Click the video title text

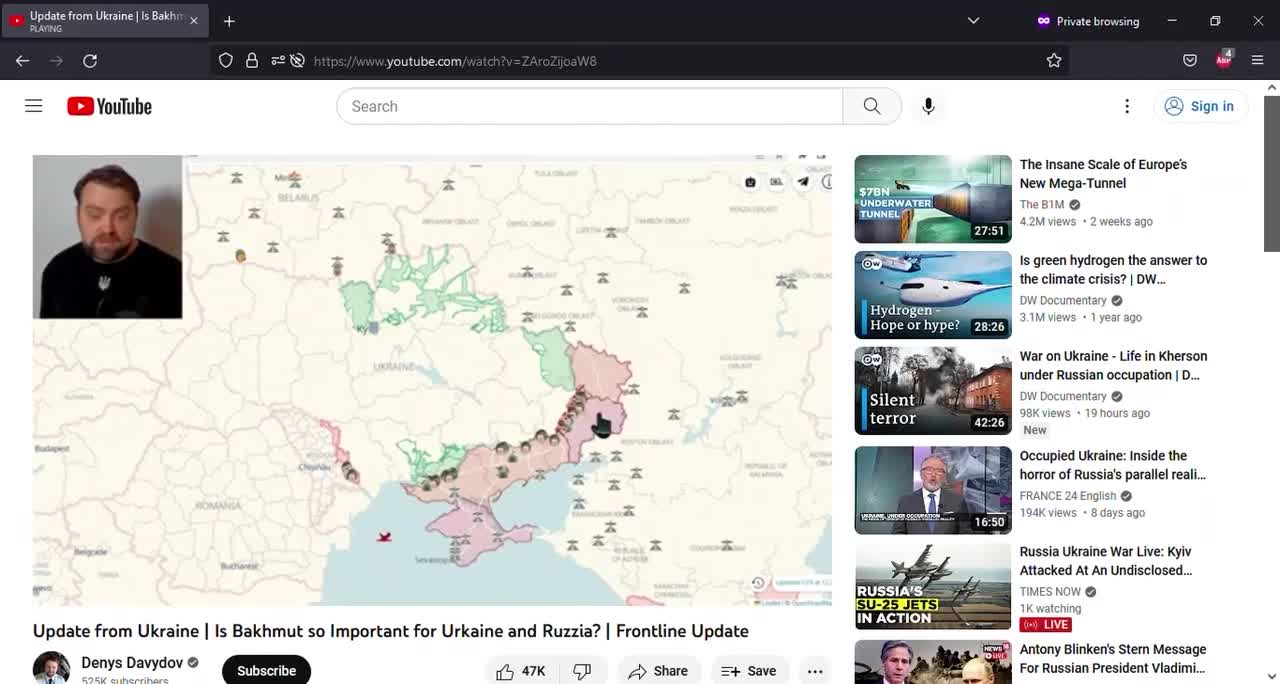tap(391, 631)
